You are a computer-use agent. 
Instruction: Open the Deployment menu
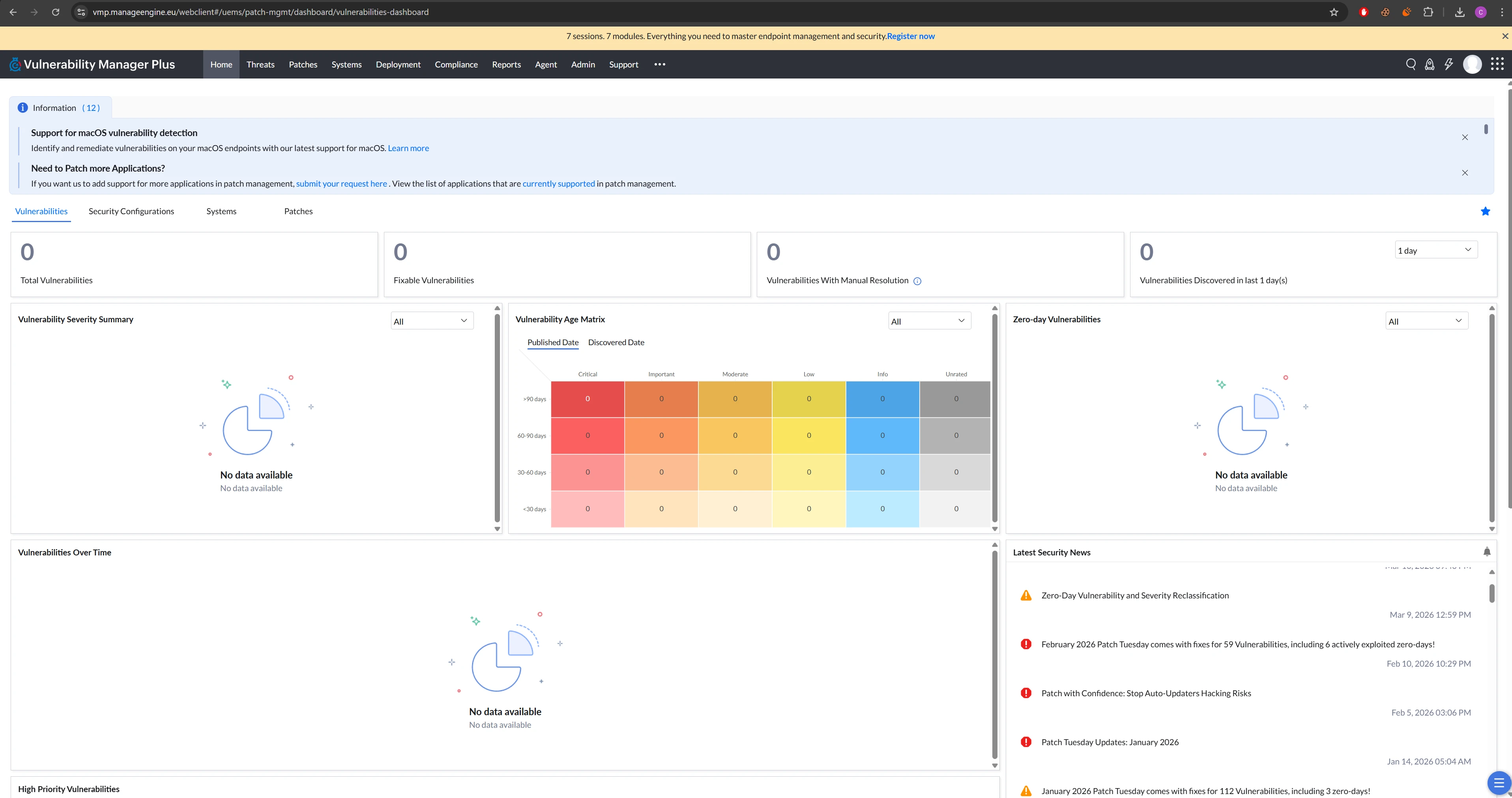[398, 65]
